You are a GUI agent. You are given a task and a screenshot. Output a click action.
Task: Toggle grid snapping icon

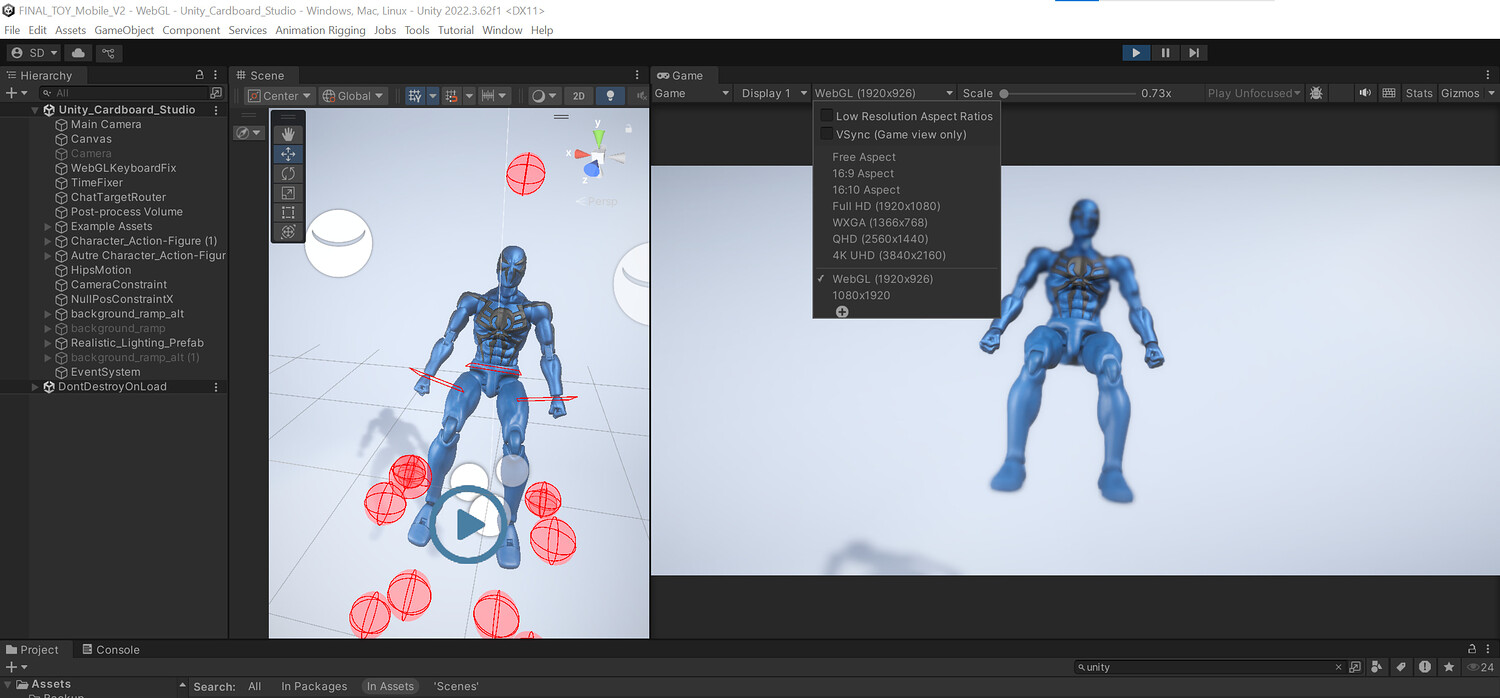[452, 96]
